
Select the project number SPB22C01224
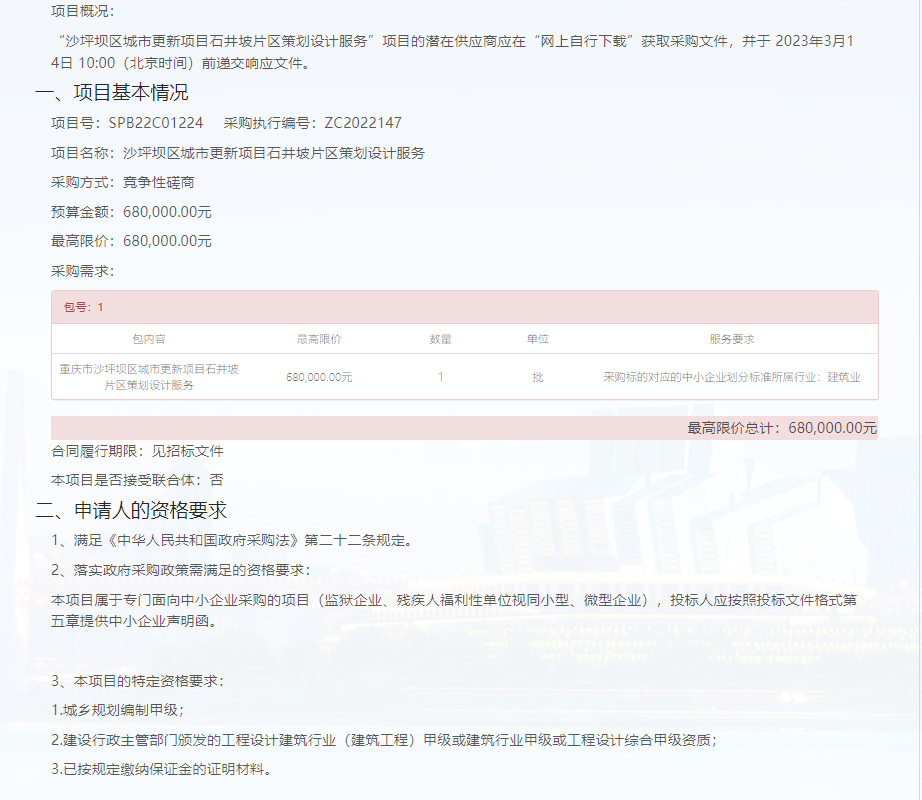coord(156,123)
